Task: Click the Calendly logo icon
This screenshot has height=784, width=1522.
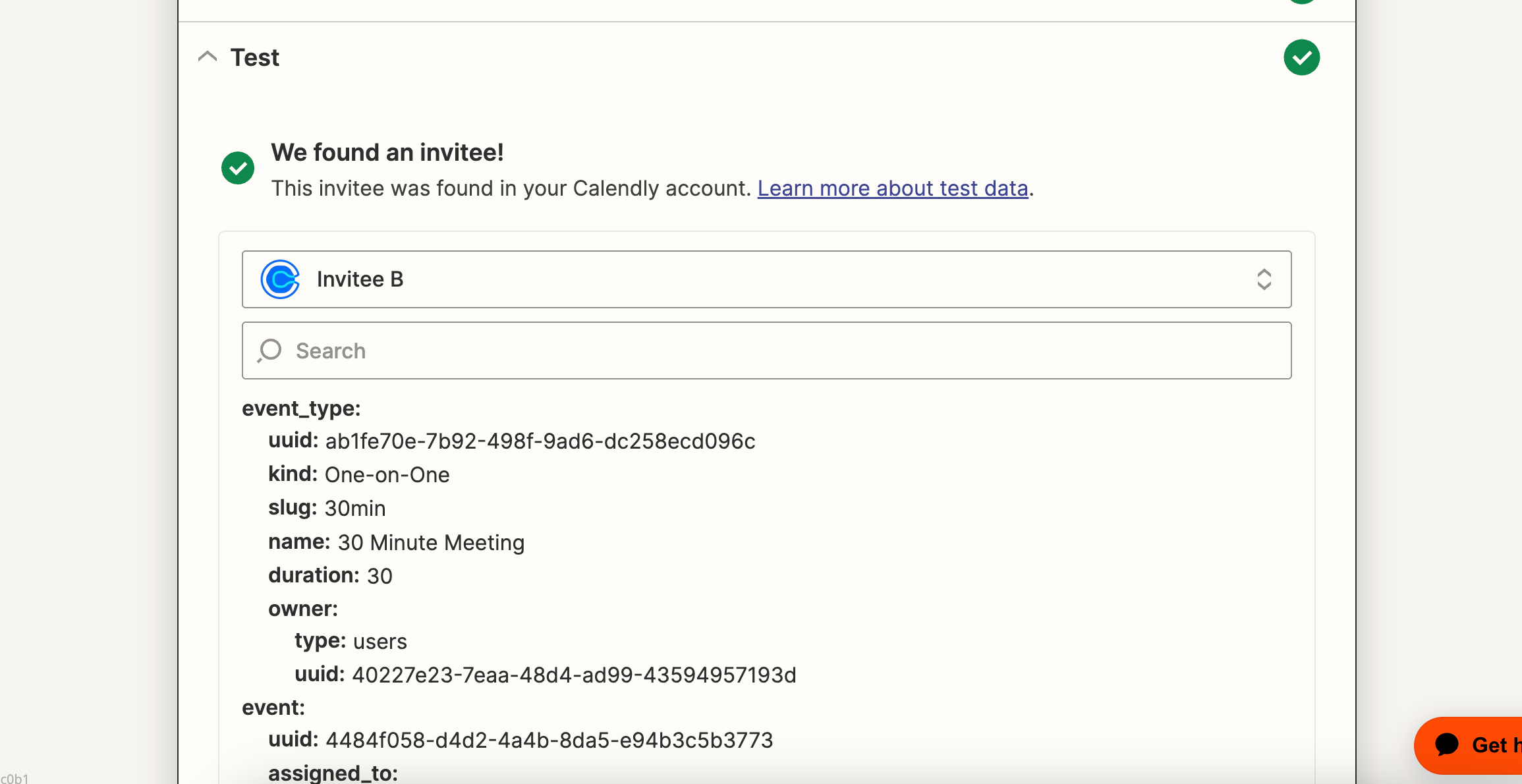Action: pyautogui.click(x=281, y=279)
